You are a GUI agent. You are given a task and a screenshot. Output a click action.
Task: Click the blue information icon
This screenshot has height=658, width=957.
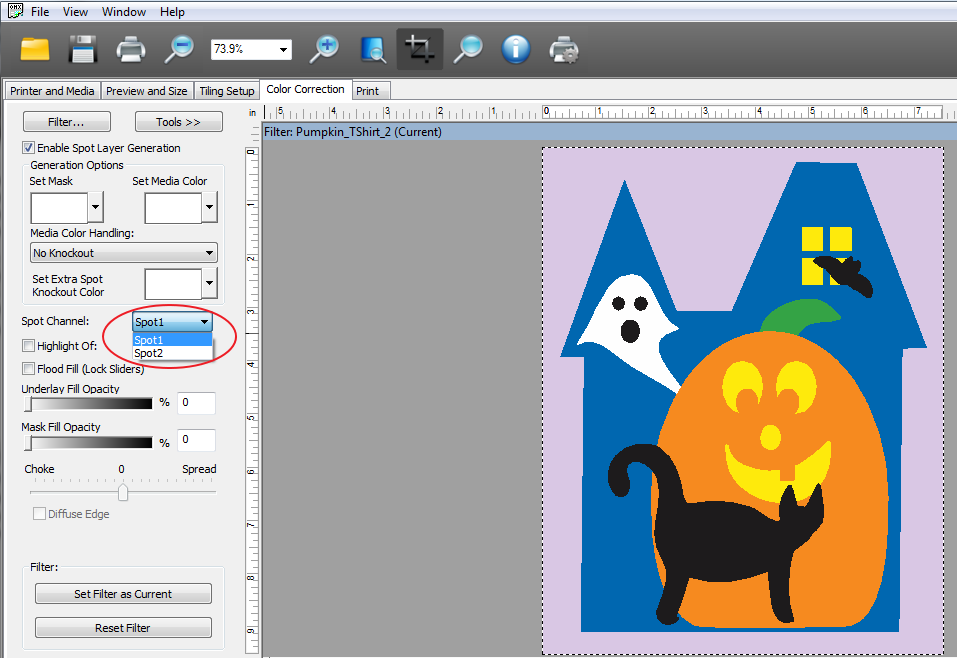516,48
